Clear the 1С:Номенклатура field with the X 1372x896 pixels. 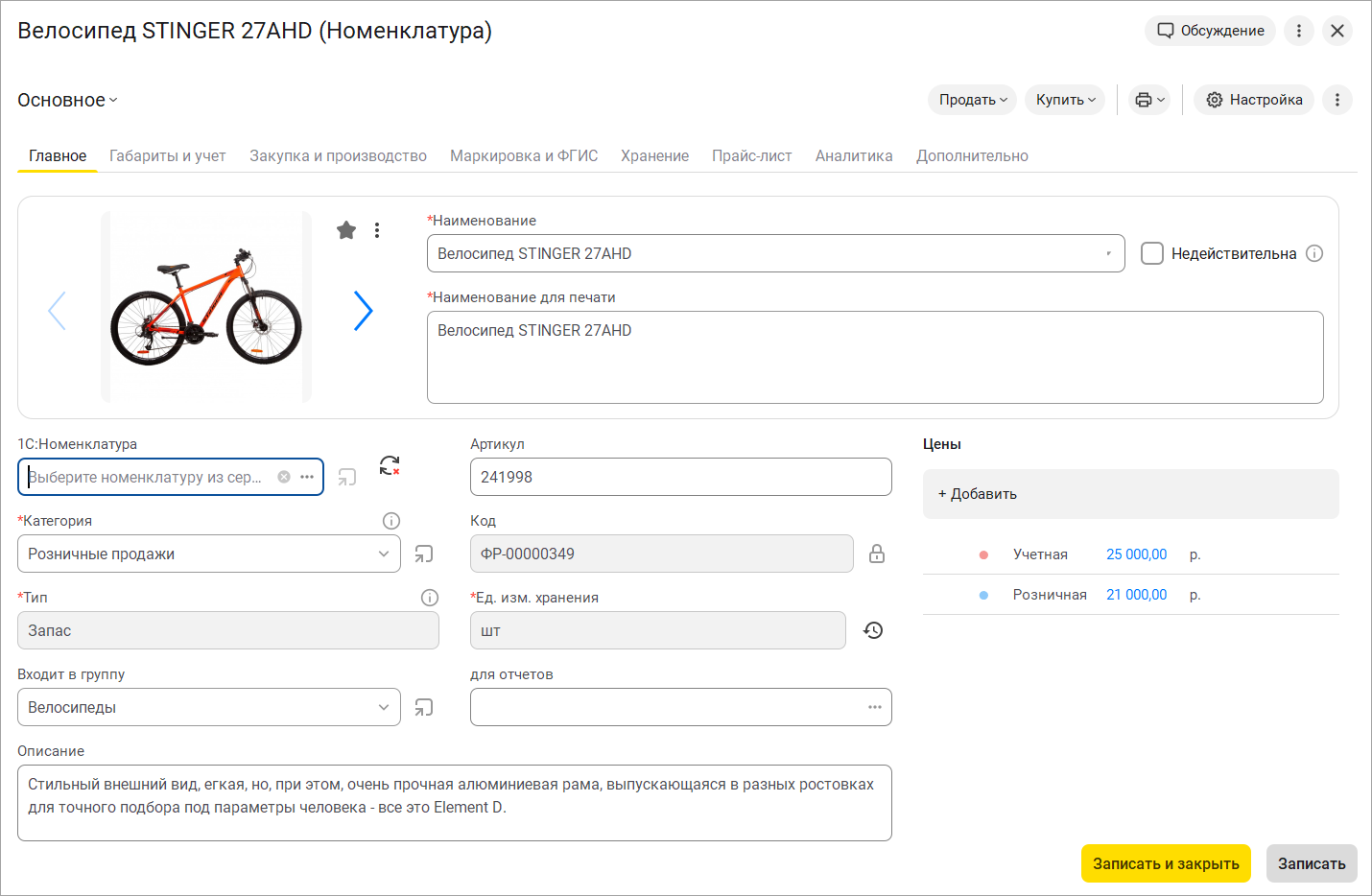(284, 477)
